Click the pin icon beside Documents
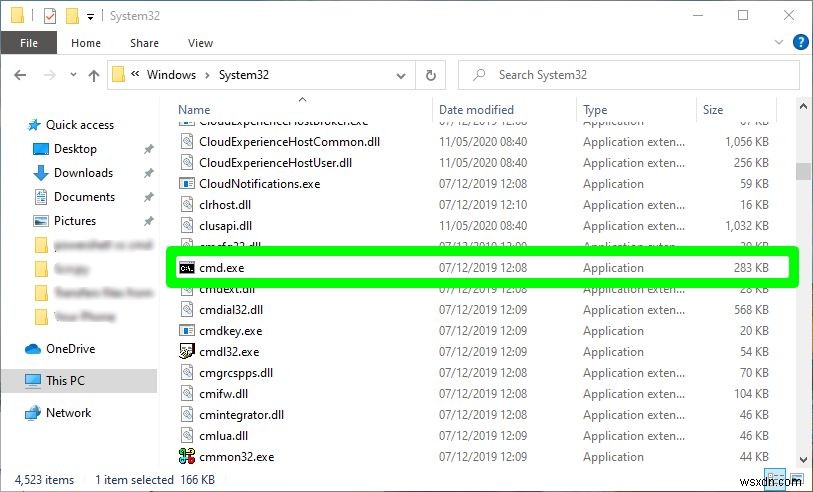 pyautogui.click(x=148, y=197)
